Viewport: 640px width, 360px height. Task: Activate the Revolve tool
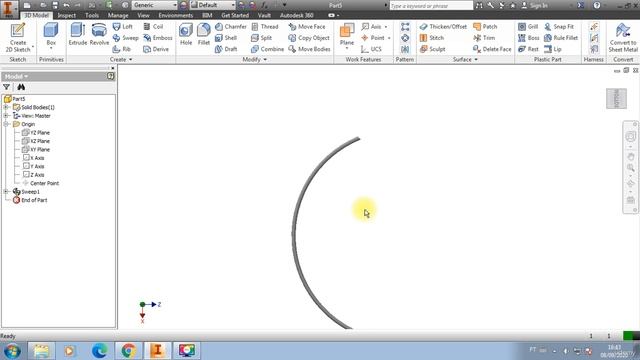pyautogui.click(x=99, y=34)
